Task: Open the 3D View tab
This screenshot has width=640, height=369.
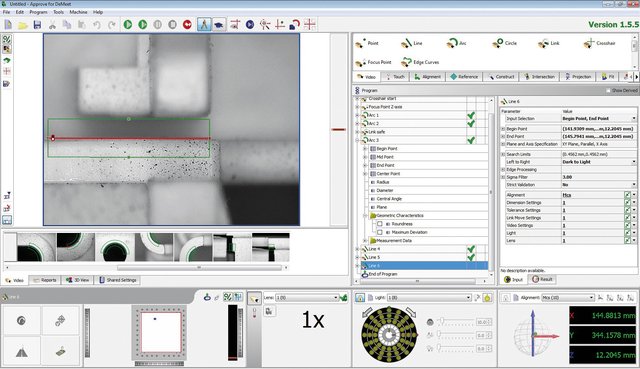Action: click(x=78, y=280)
